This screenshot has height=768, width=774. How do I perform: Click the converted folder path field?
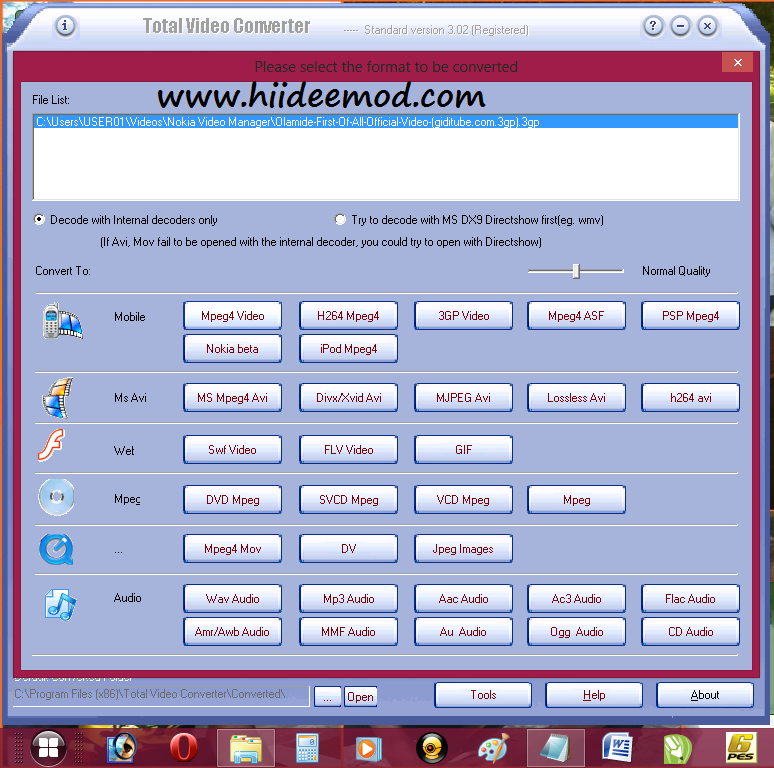pos(161,694)
